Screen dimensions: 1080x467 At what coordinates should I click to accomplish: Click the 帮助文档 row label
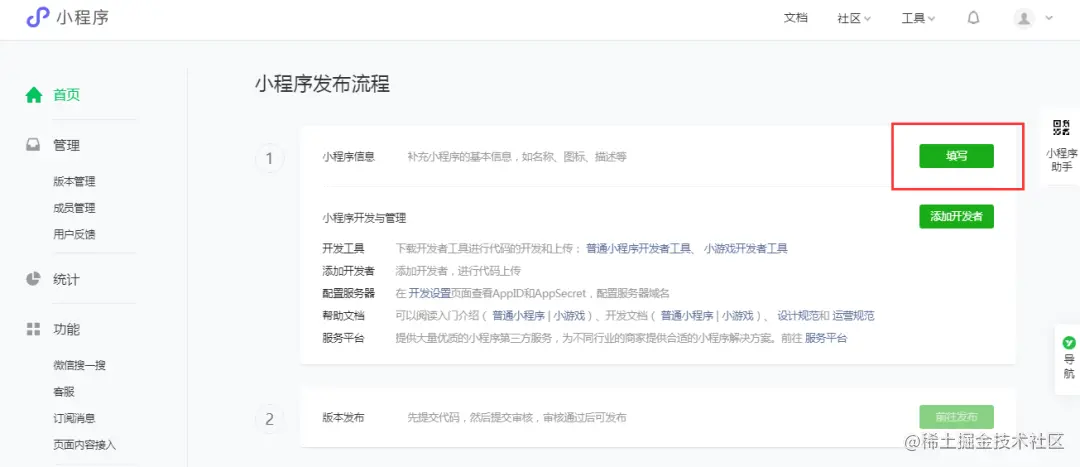click(x=343, y=315)
